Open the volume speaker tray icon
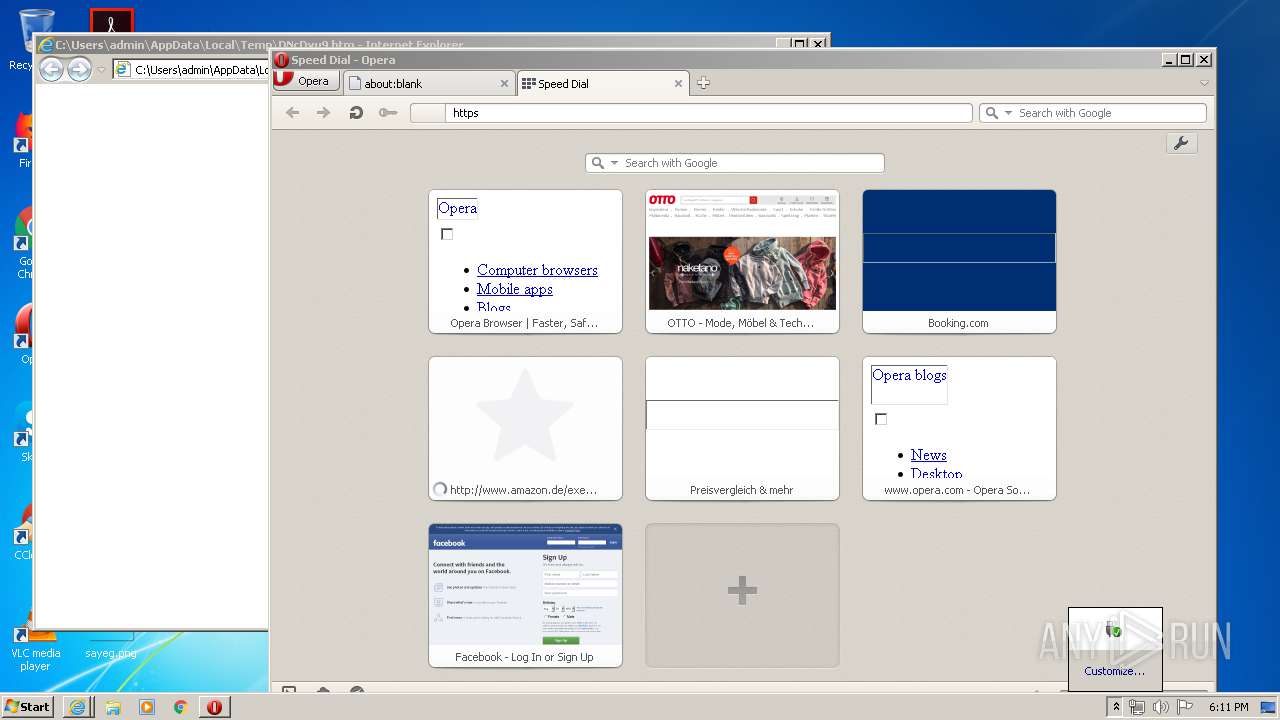This screenshot has height=720, width=1280. pyautogui.click(x=1160, y=707)
